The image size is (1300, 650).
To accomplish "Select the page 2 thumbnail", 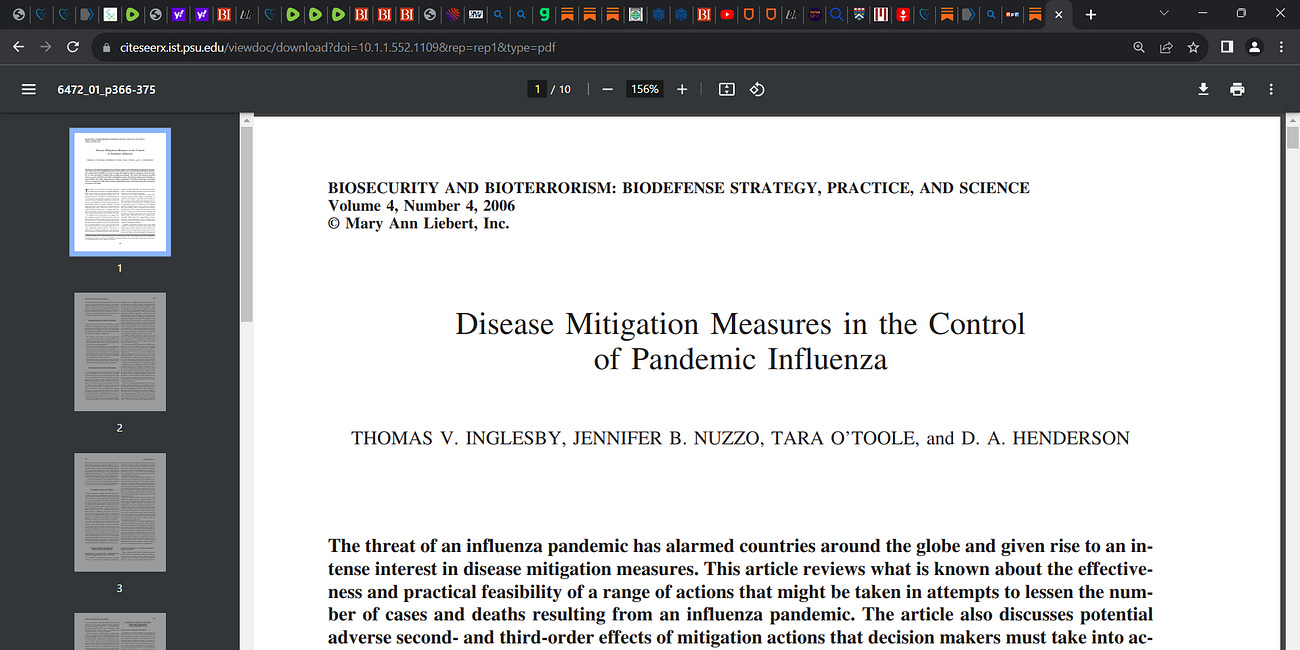I will (x=119, y=351).
